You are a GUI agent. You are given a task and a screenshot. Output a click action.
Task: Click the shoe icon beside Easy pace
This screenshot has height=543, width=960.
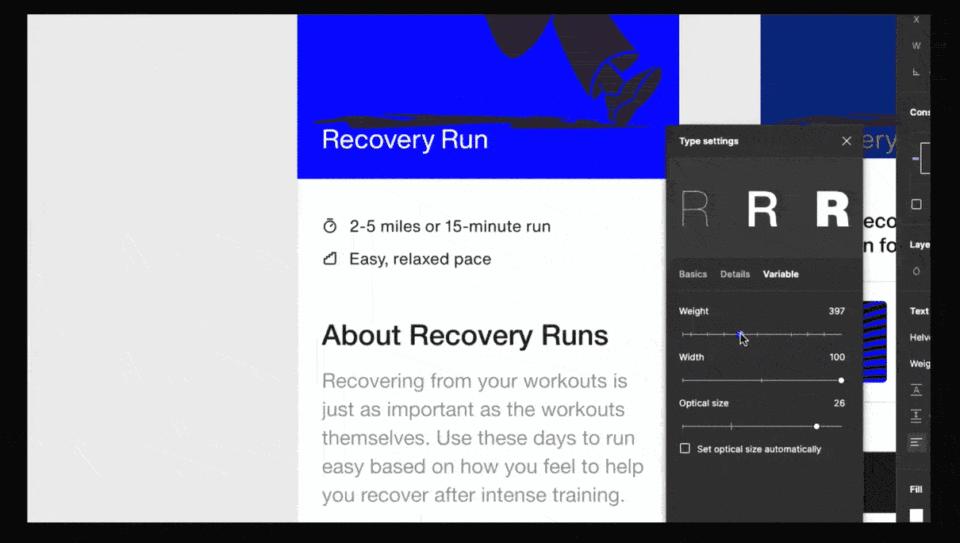[329, 259]
